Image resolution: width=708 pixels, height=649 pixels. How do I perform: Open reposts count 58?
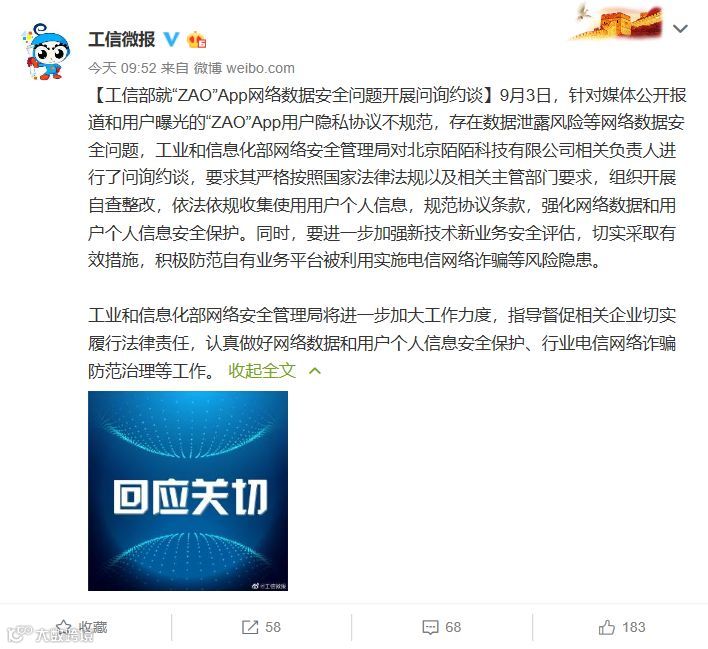coord(273,627)
